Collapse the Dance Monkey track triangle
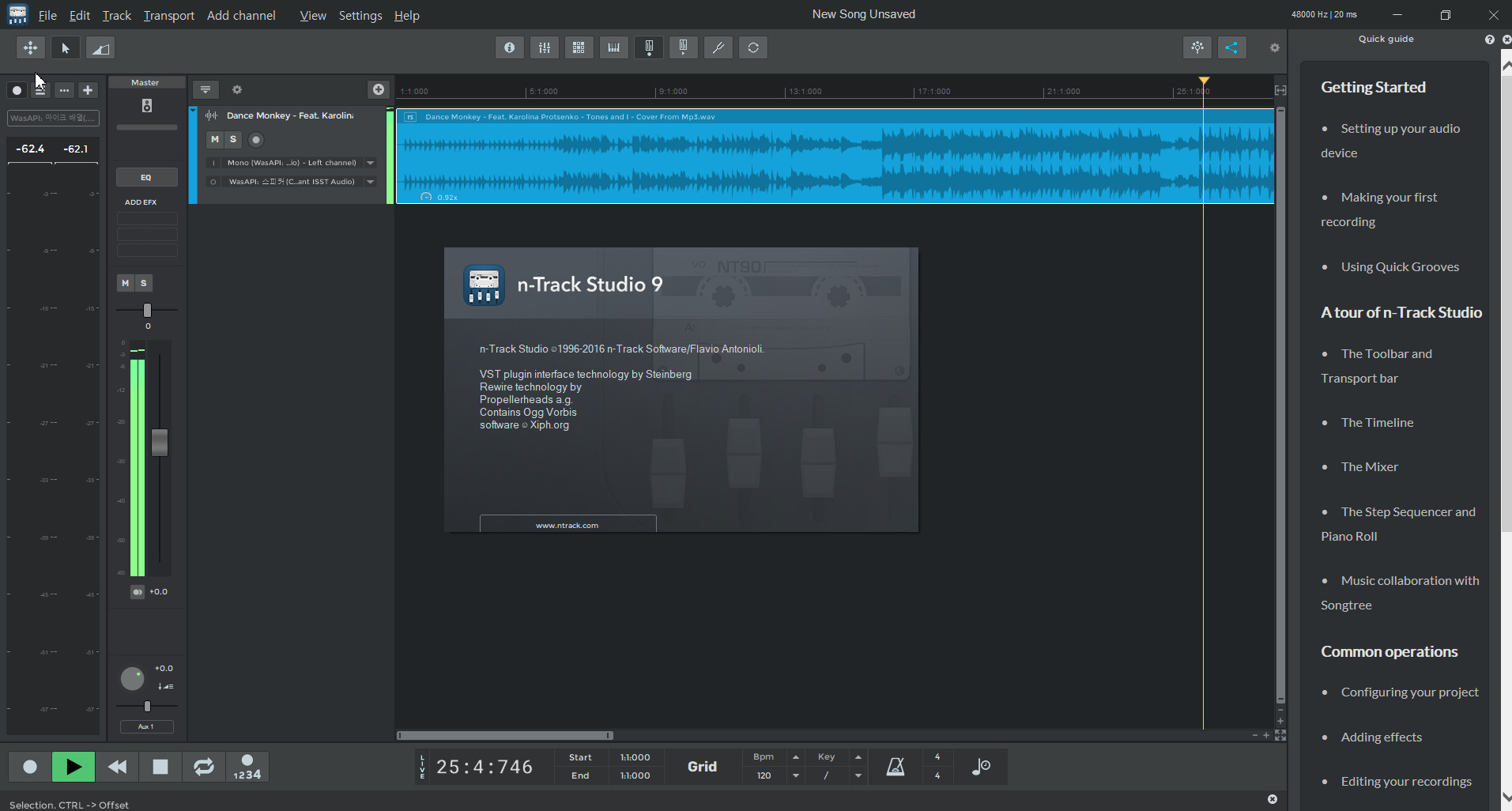Screen dimensions: 1512x811 click(x=193, y=111)
